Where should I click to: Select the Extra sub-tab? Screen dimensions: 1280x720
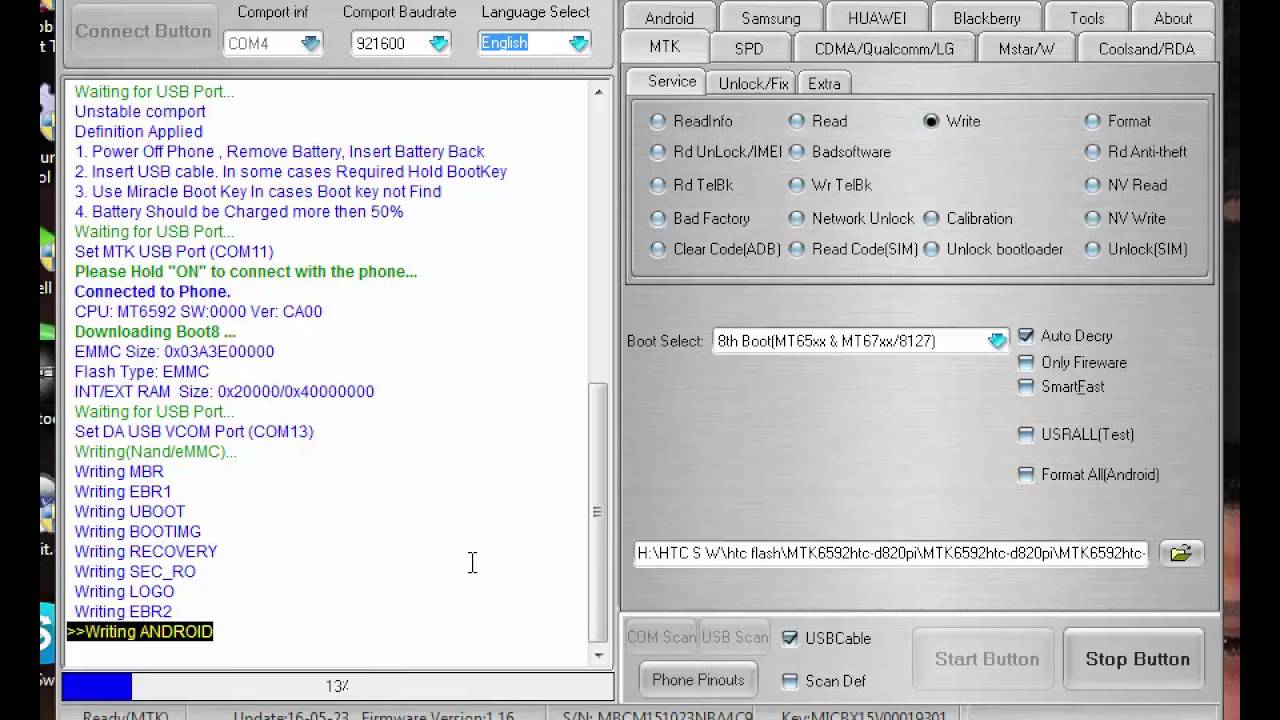point(824,83)
